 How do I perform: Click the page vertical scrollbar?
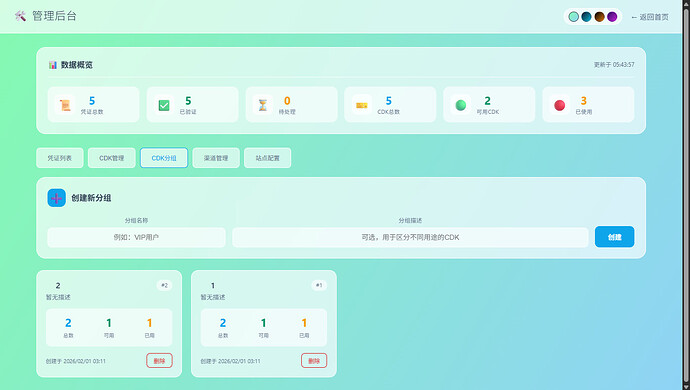click(x=686, y=195)
